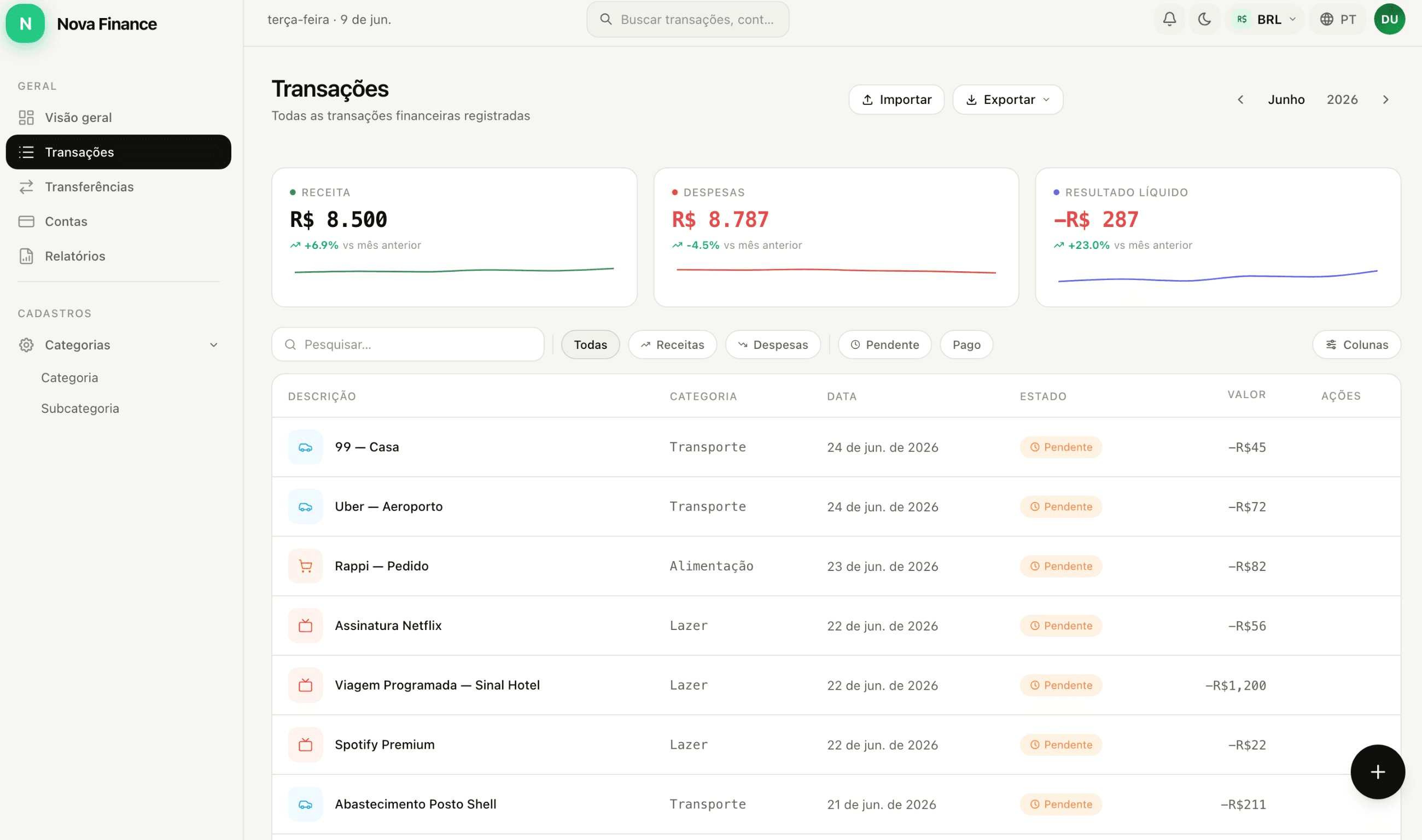Open Contas in the sidebar
The width and height of the screenshot is (1422, 840).
(x=118, y=221)
